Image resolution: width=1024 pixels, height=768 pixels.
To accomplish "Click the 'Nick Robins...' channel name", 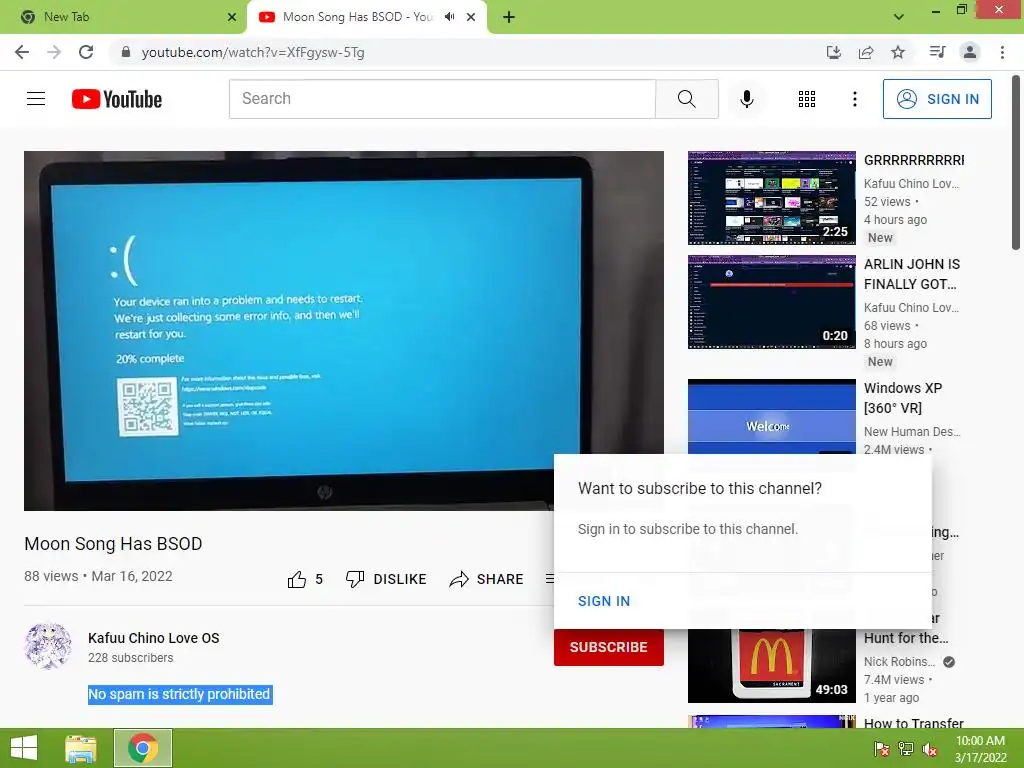I will coord(899,662).
